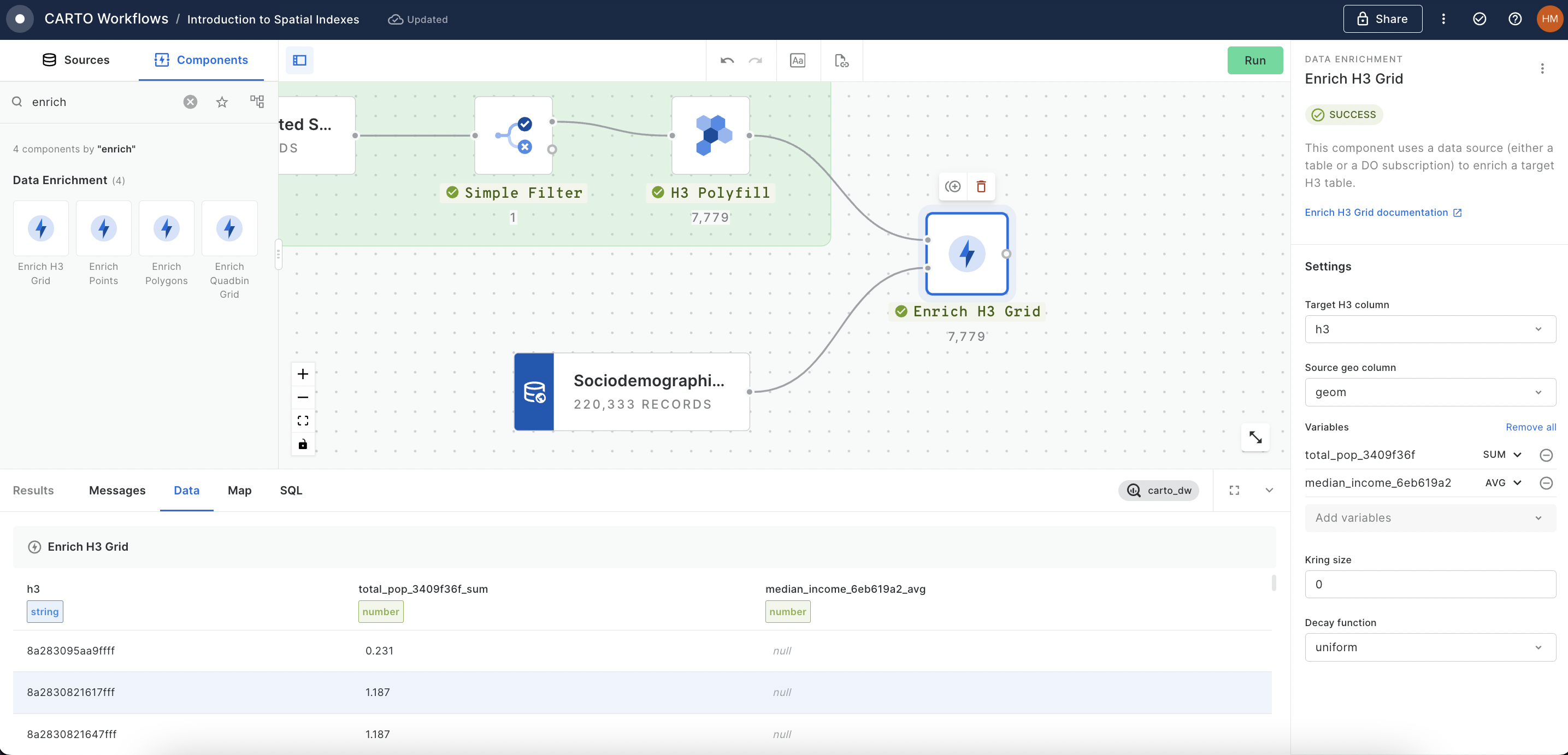Open node options three-dot menu
This screenshot has height=755, width=1568.
tap(1542, 68)
